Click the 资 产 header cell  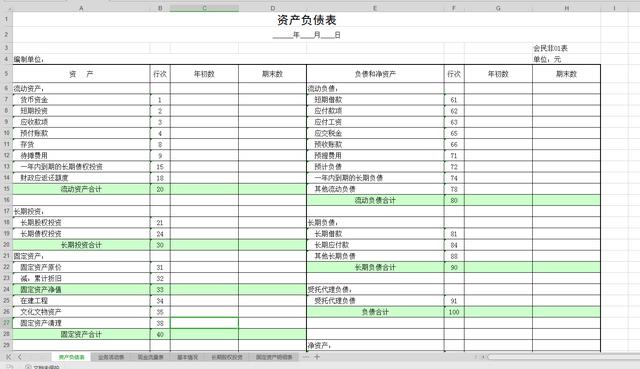pyautogui.click(x=81, y=74)
